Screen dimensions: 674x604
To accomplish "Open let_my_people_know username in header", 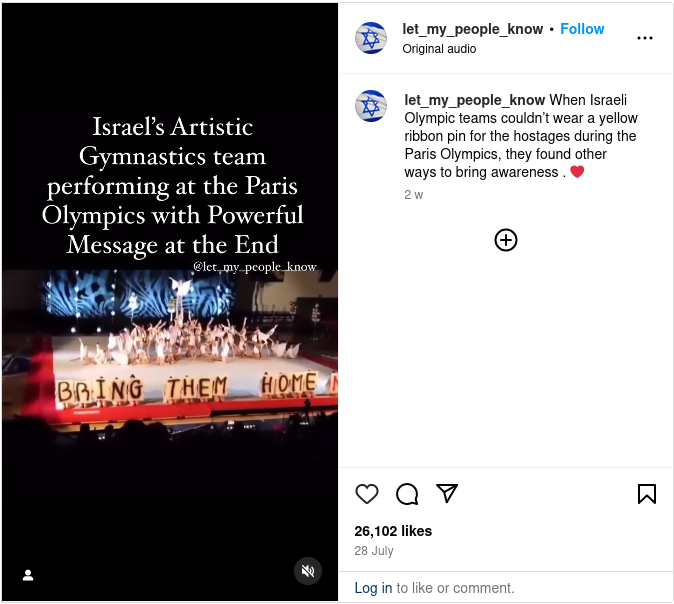I will 472,29.
